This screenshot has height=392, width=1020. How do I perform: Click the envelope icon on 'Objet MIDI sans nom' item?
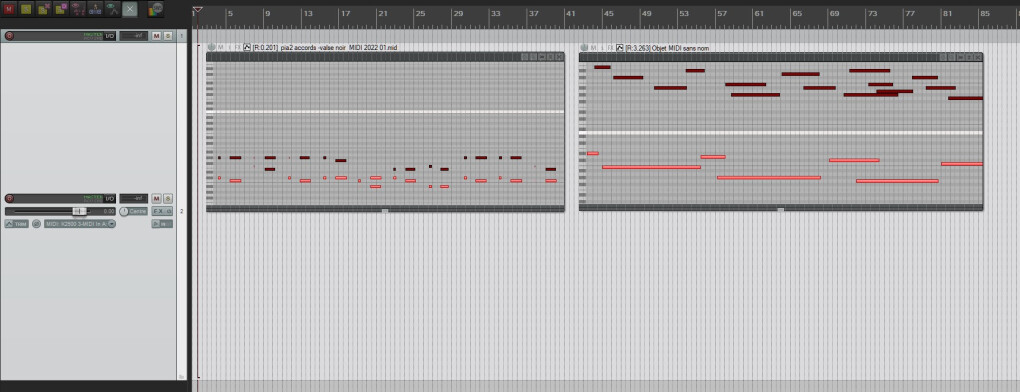pyautogui.click(x=620, y=47)
